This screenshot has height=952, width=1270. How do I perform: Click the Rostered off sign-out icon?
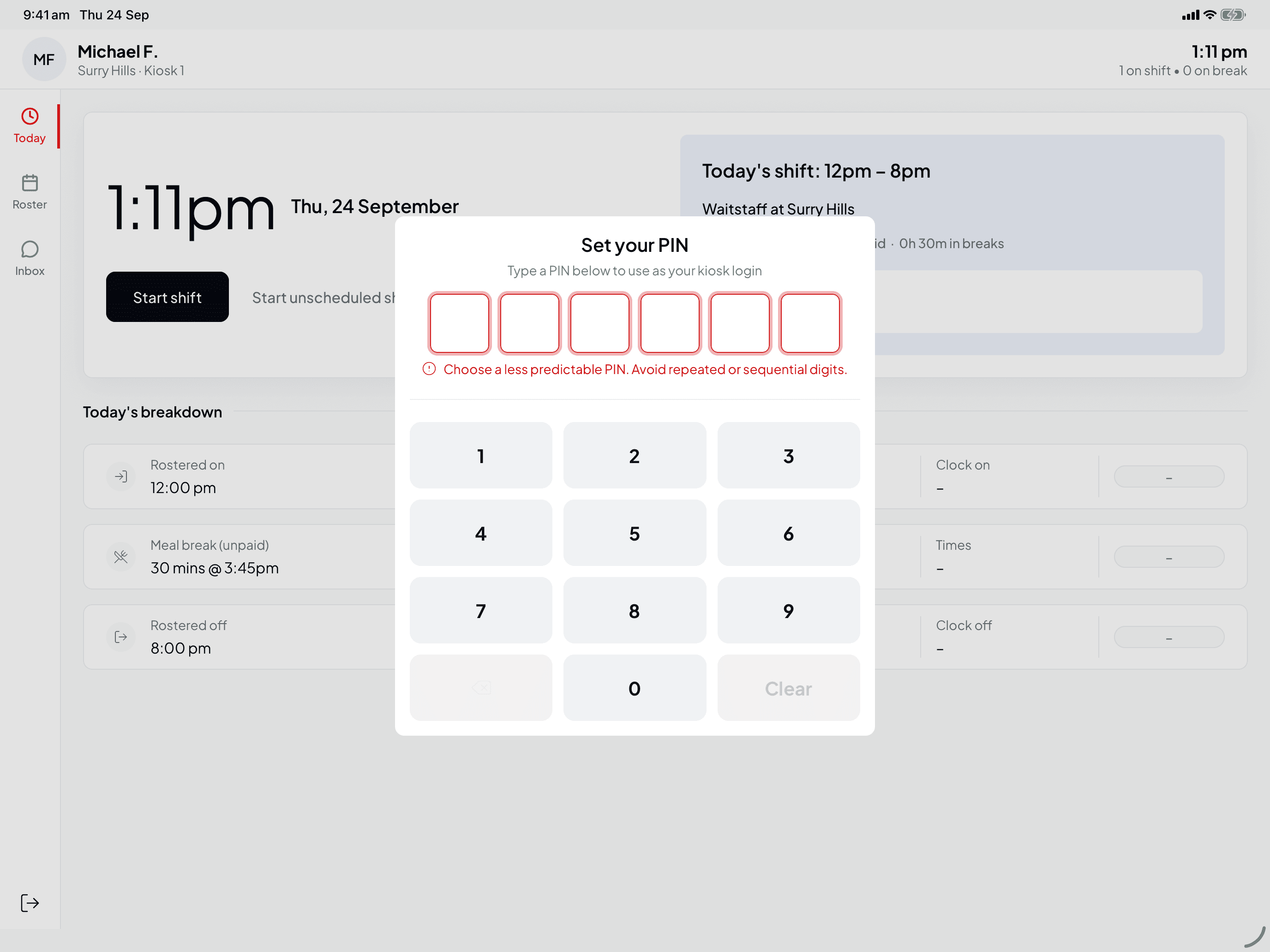click(120, 637)
